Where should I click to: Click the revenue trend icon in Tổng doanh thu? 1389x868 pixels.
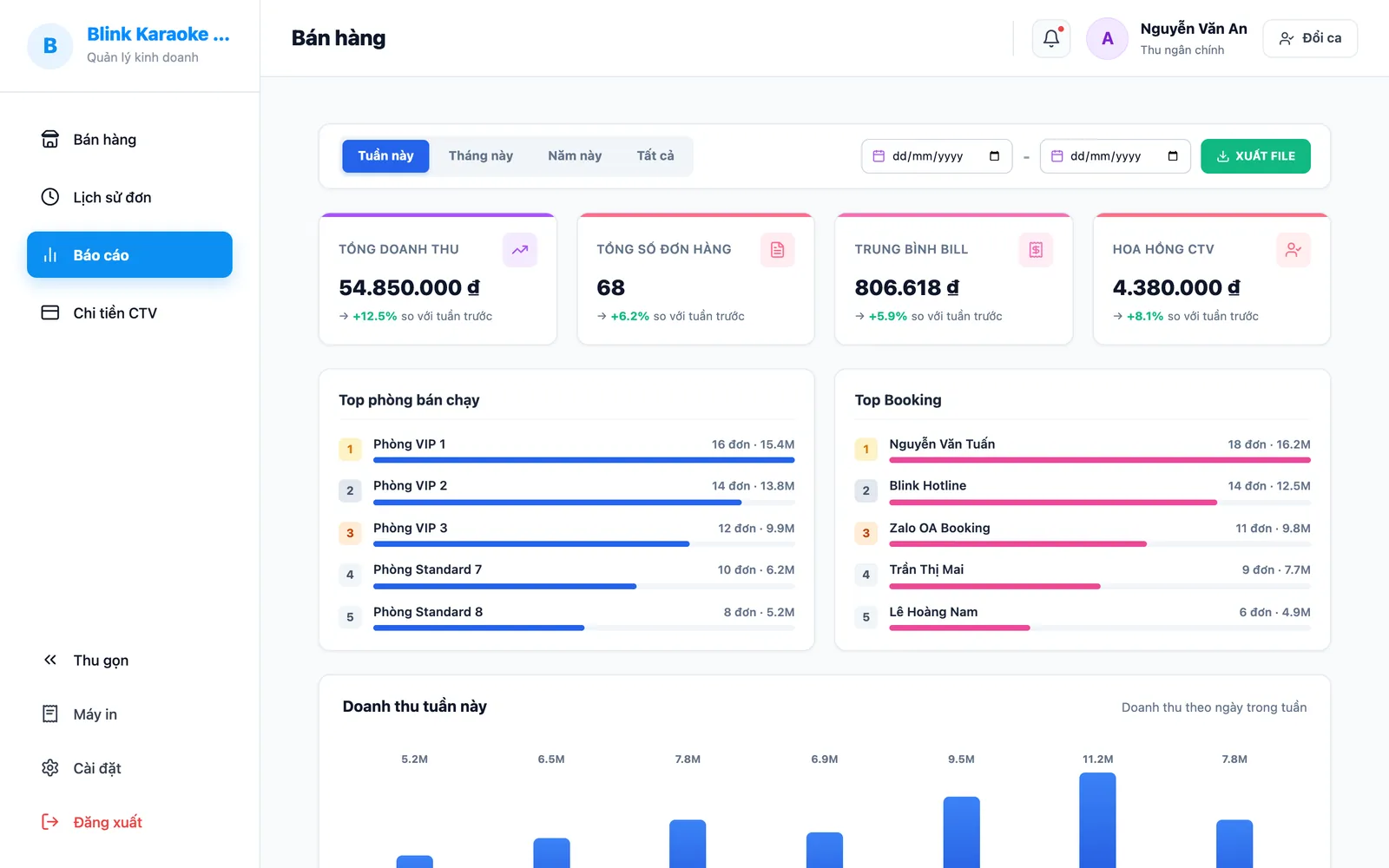point(520,250)
